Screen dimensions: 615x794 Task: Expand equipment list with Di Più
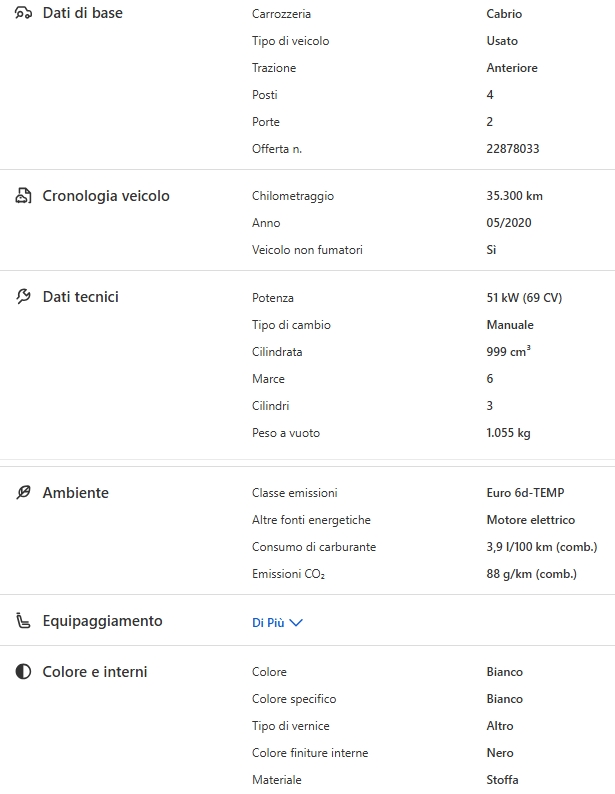pos(268,622)
